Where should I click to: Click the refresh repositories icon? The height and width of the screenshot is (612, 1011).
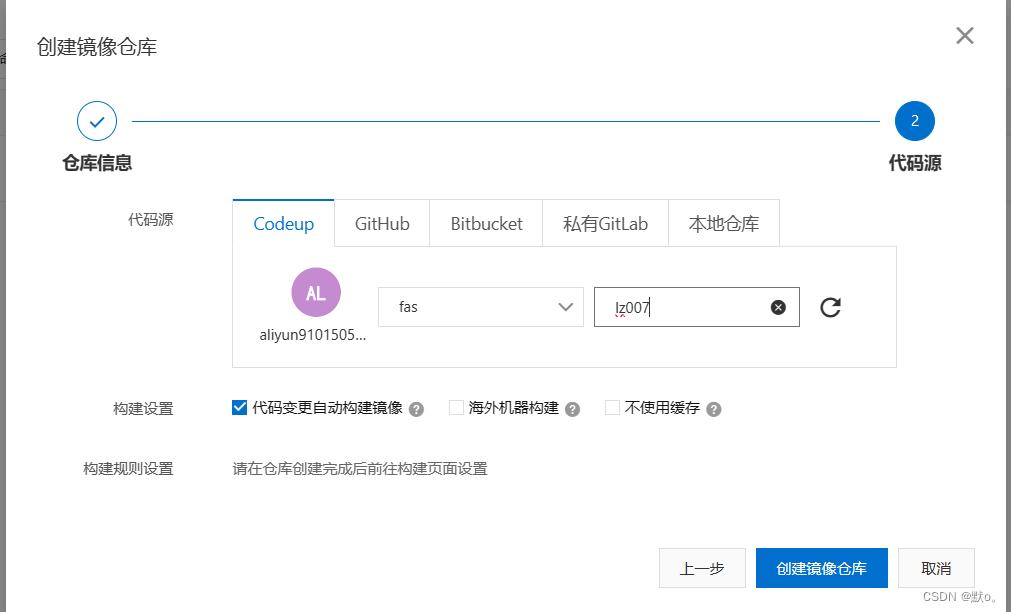click(x=830, y=307)
